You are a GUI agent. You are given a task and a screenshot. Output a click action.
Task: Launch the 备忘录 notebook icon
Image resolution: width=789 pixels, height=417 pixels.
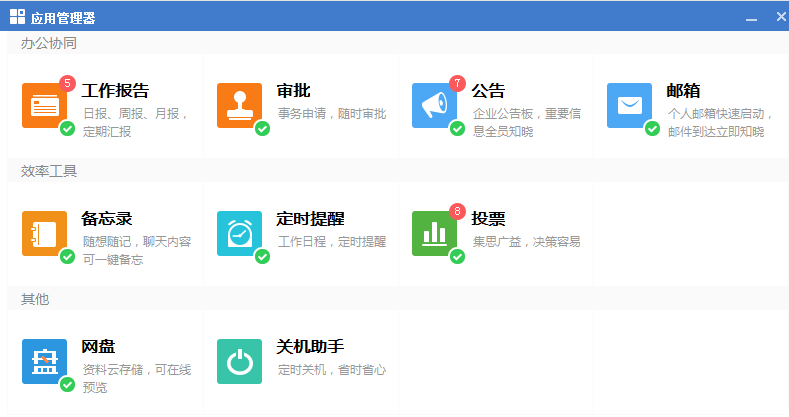[x=44, y=233]
